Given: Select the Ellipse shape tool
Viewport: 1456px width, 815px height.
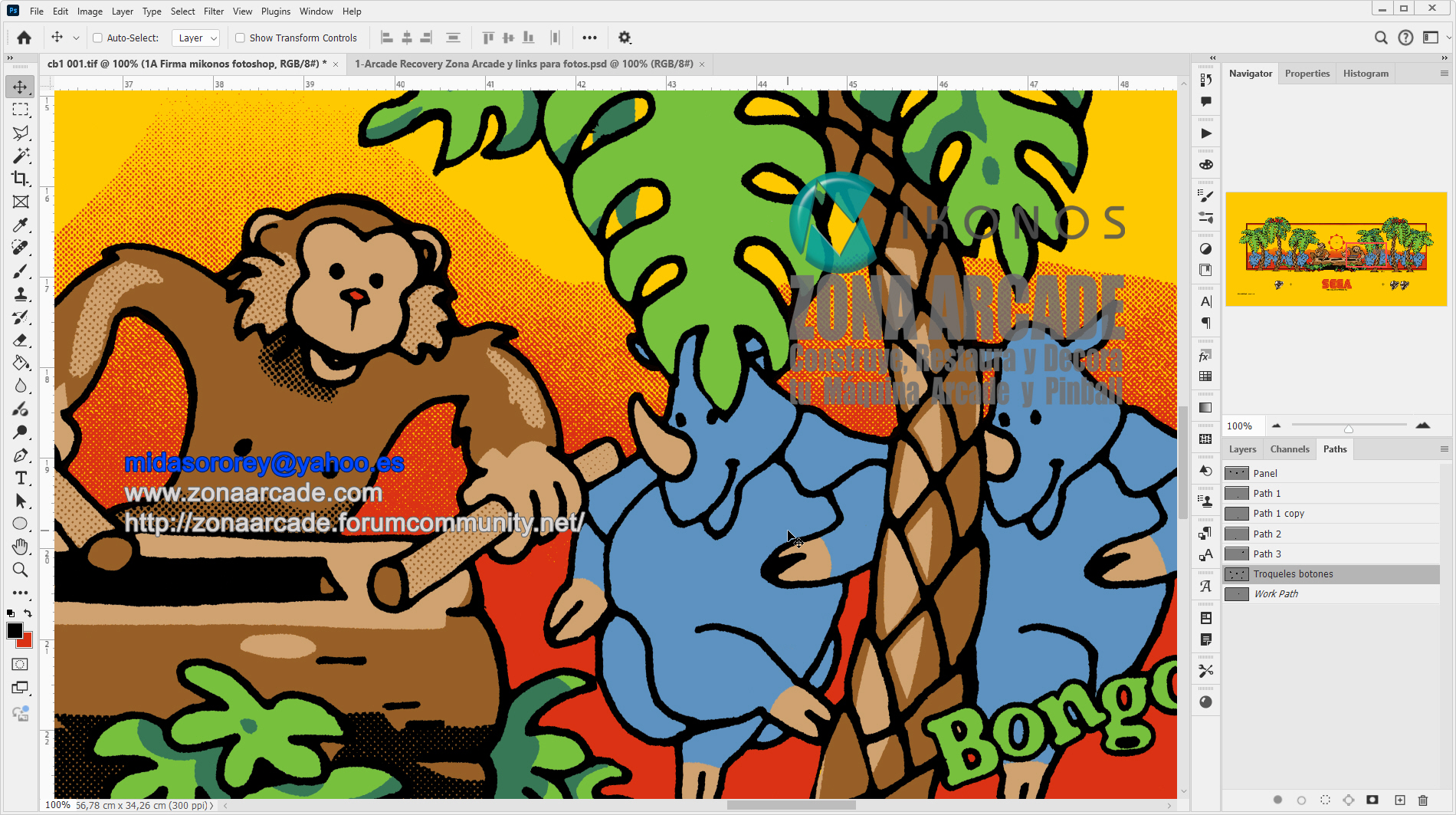Looking at the screenshot, I should click(x=21, y=524).
